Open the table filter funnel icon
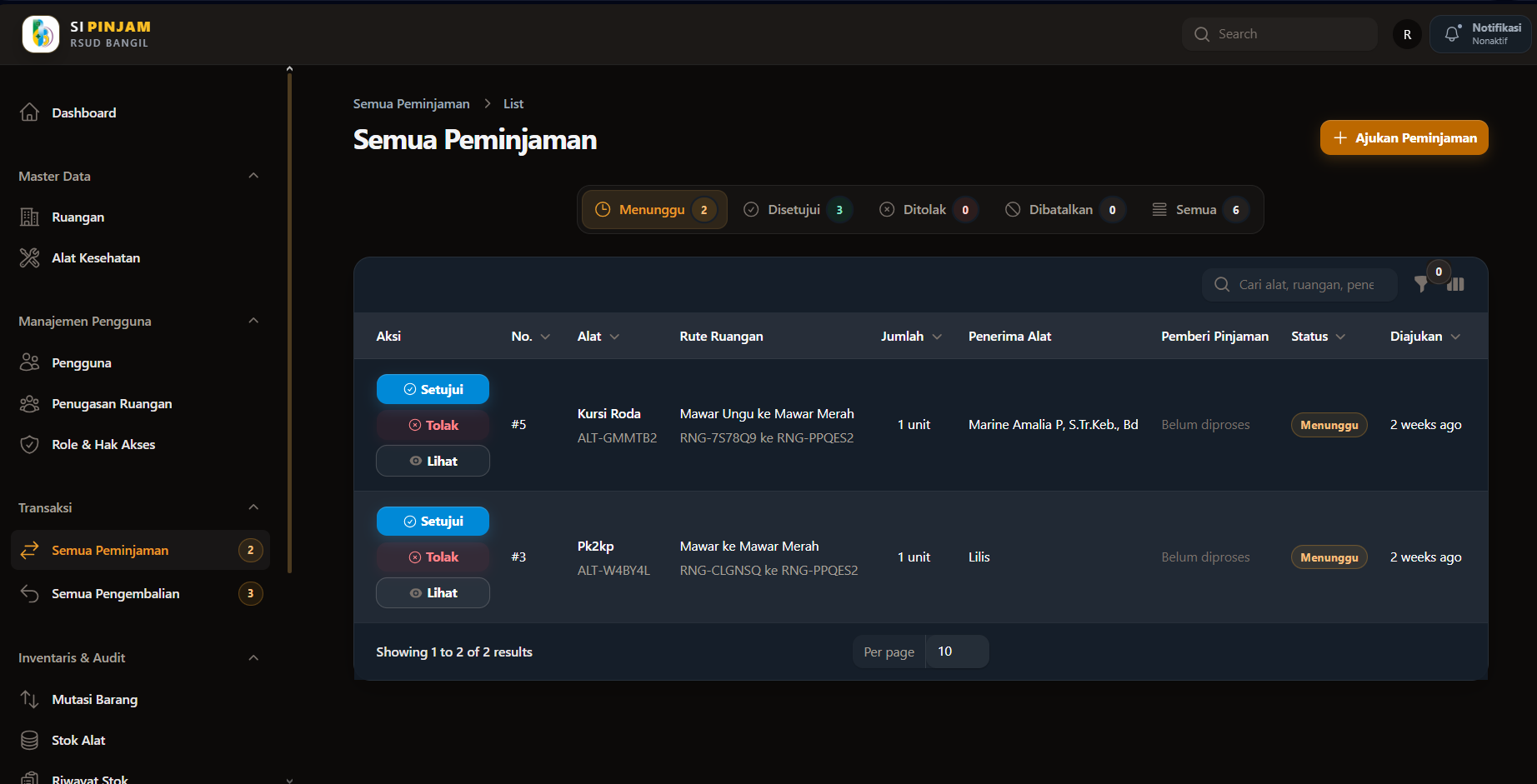Image resolution: width=1537 pixels, height=784 pixels. tap(1422, 284)
